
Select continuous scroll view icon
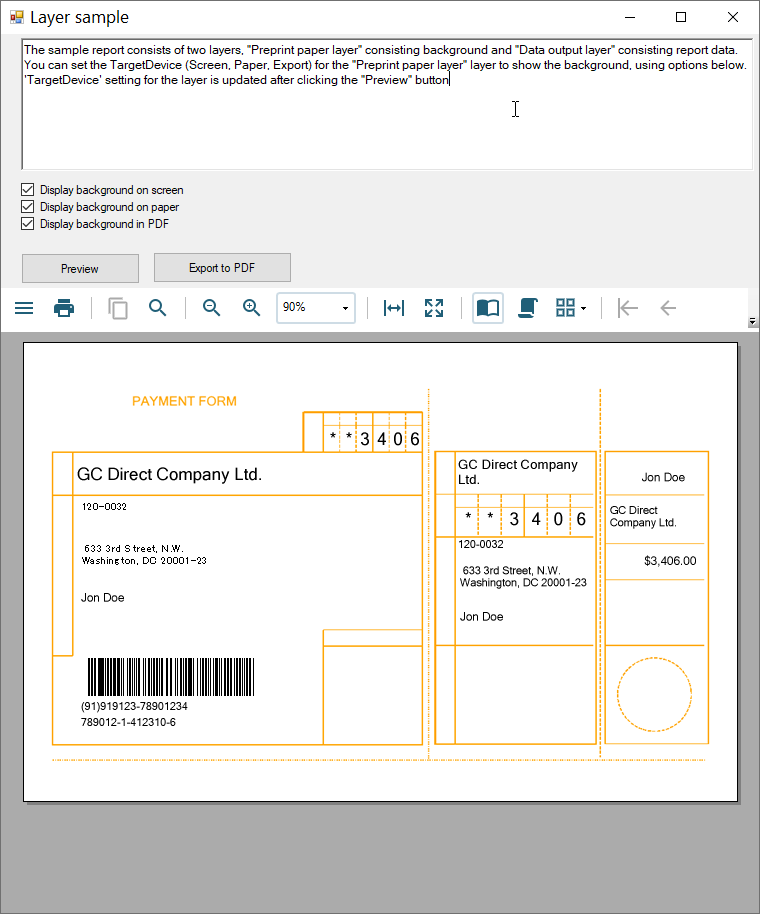[x=527, y=308]
